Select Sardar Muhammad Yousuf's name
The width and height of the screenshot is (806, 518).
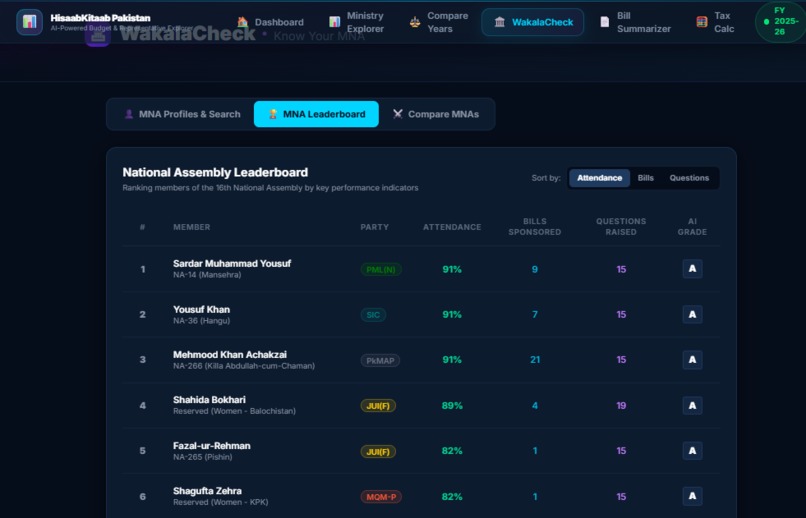pyautogui.click(x=232, y=263)
